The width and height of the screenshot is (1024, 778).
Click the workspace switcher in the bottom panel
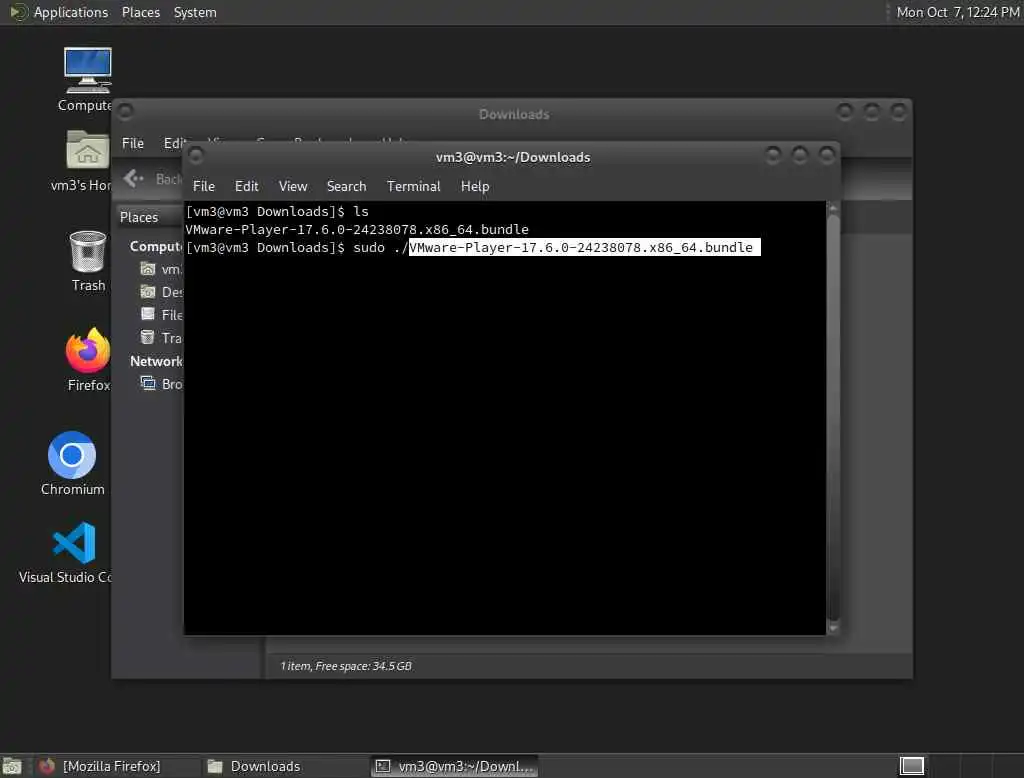click(x=912, y=766)
